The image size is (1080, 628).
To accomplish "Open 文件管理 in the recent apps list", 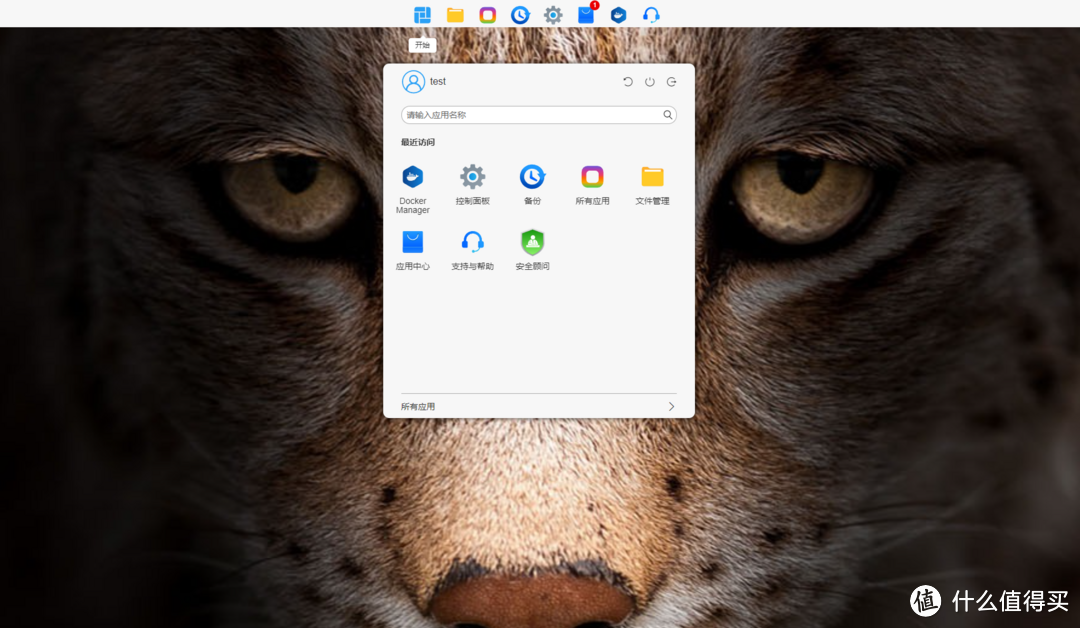I will tap(652, 178).
